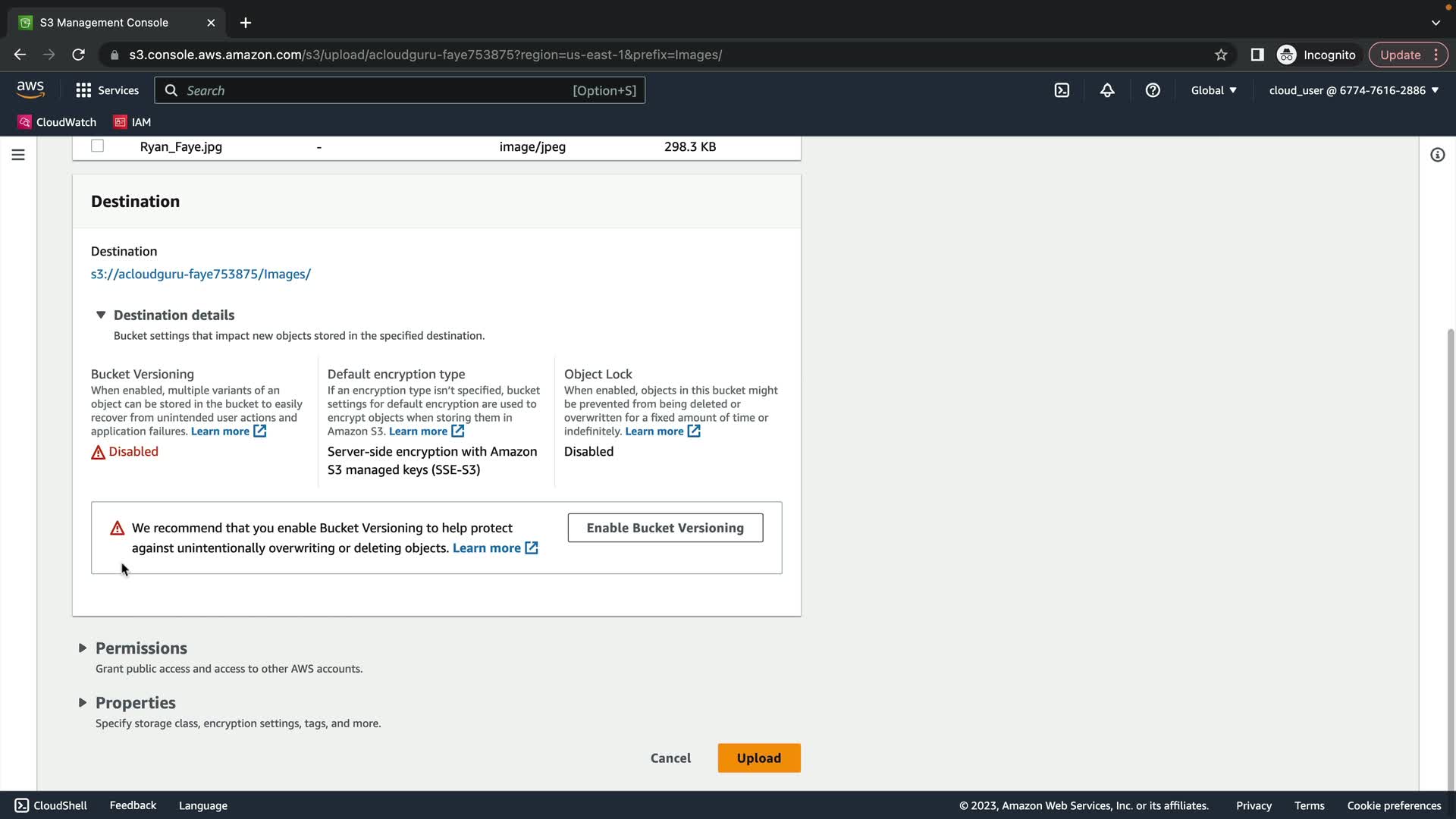This screenshot has width=1456, height=819.
Task: Bookmark this page with star icon
Action: pos(1221,55)
